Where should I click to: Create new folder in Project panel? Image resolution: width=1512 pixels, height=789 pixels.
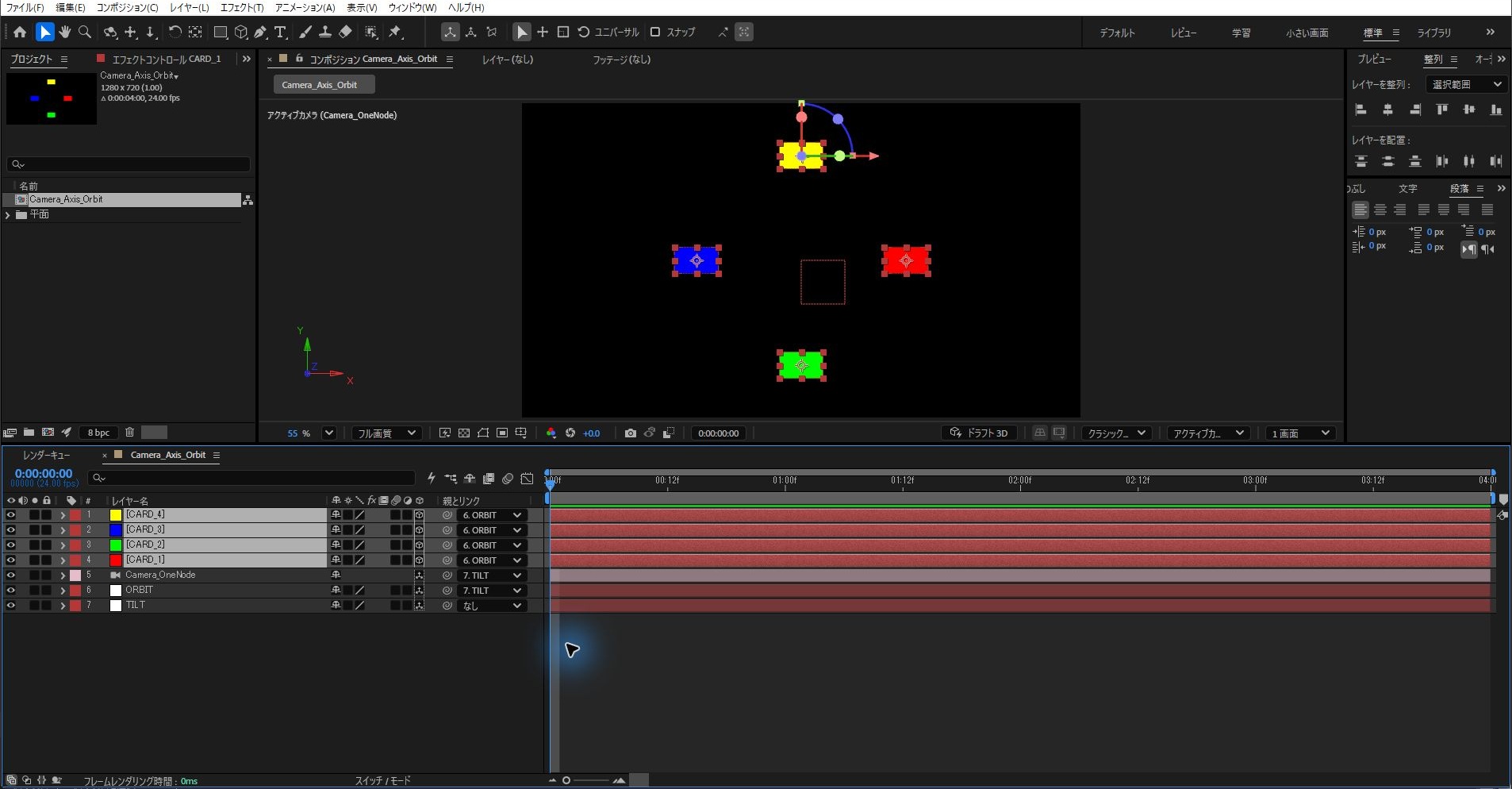(29, 433)
